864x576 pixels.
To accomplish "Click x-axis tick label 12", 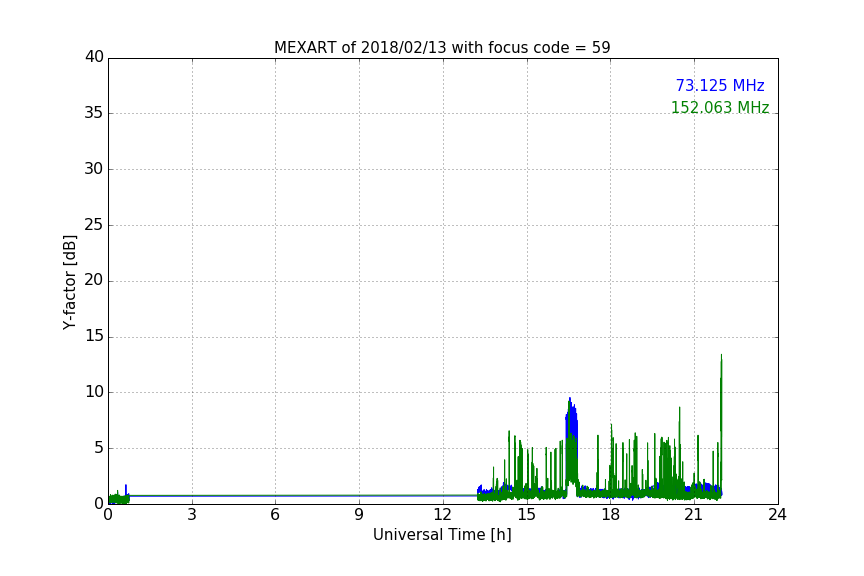I will (443, 515).
